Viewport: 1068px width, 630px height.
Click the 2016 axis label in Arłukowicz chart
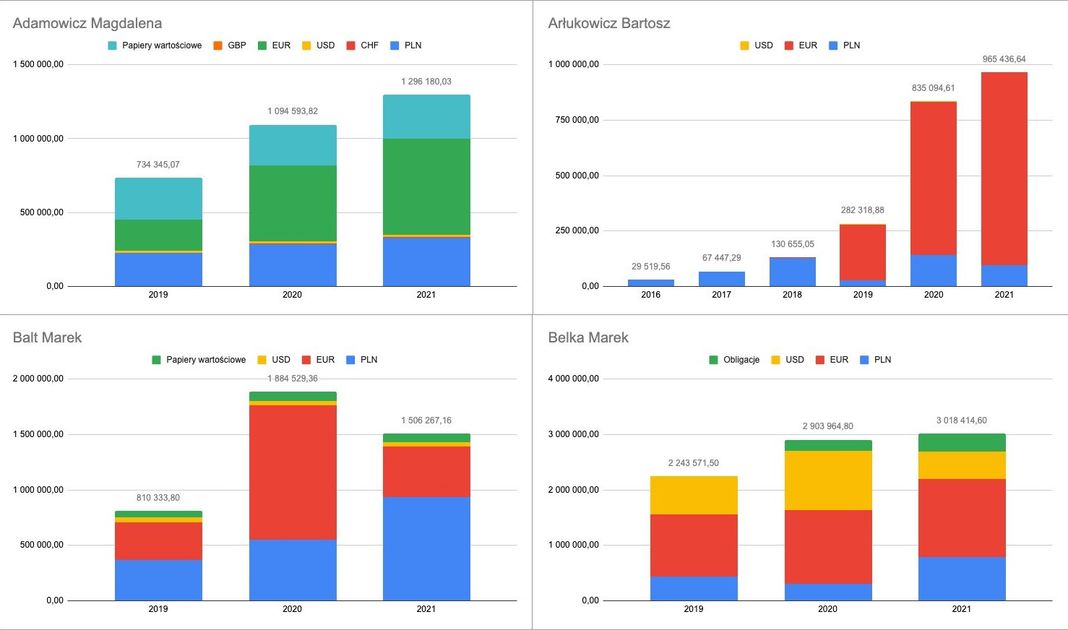651,295
